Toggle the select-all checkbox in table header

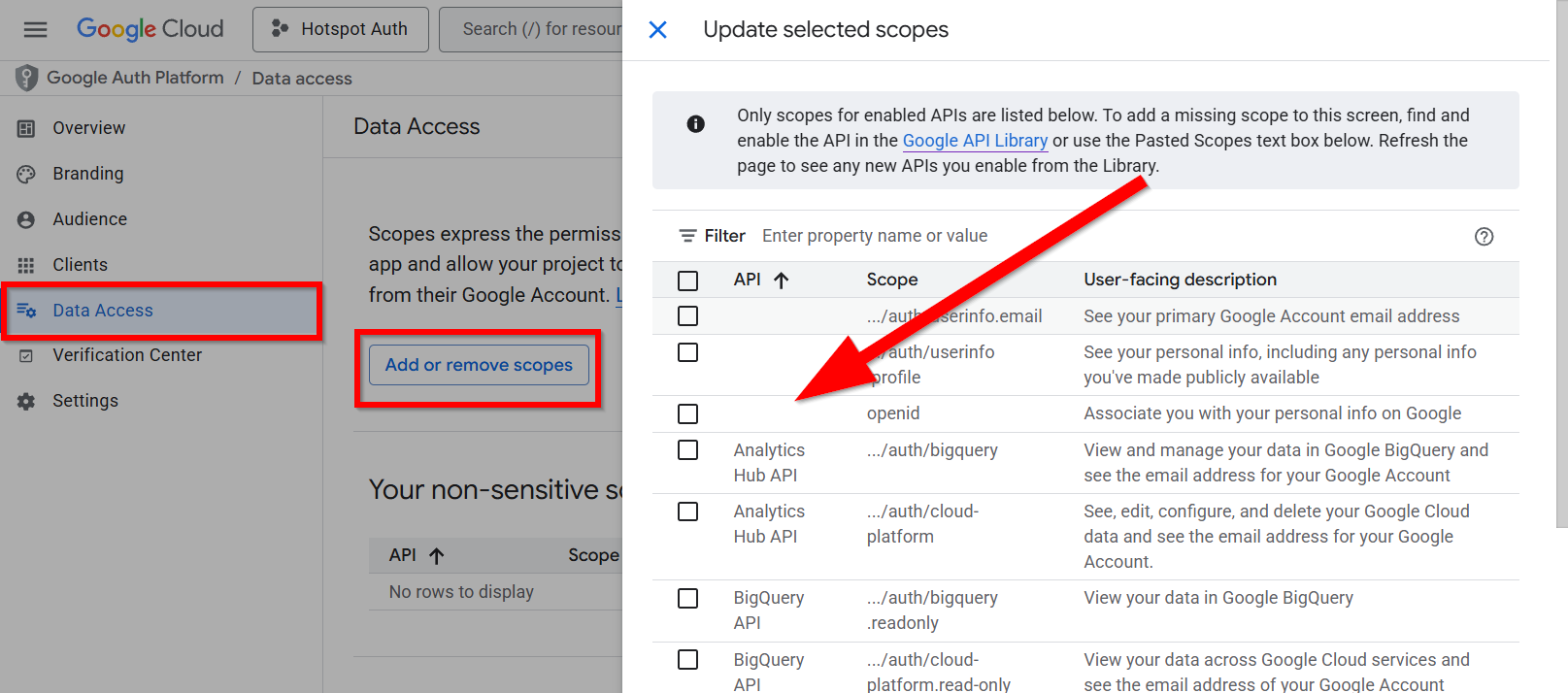[x=687, y=280]
